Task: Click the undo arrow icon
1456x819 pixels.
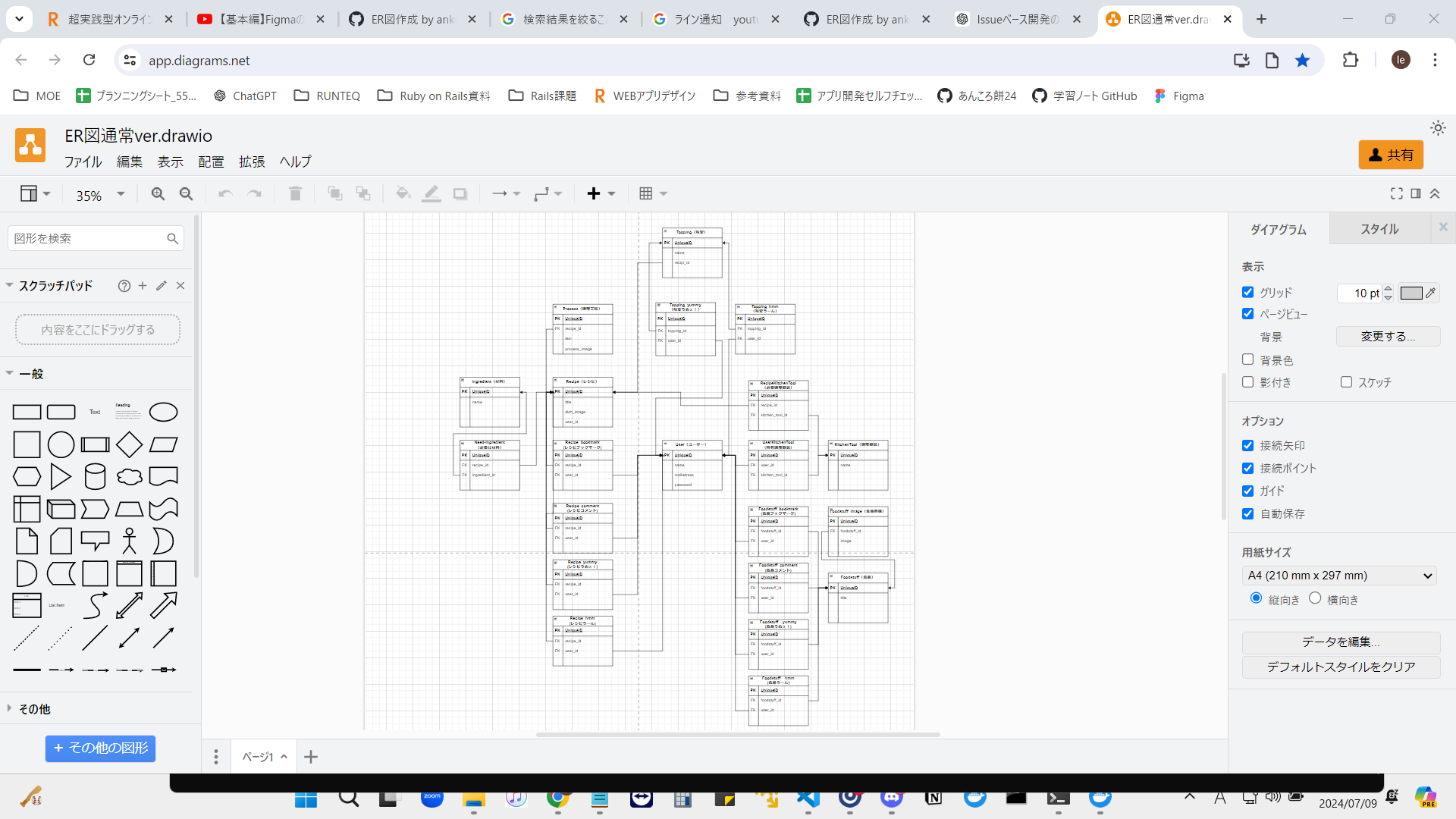Action: (x=225, y=194)
